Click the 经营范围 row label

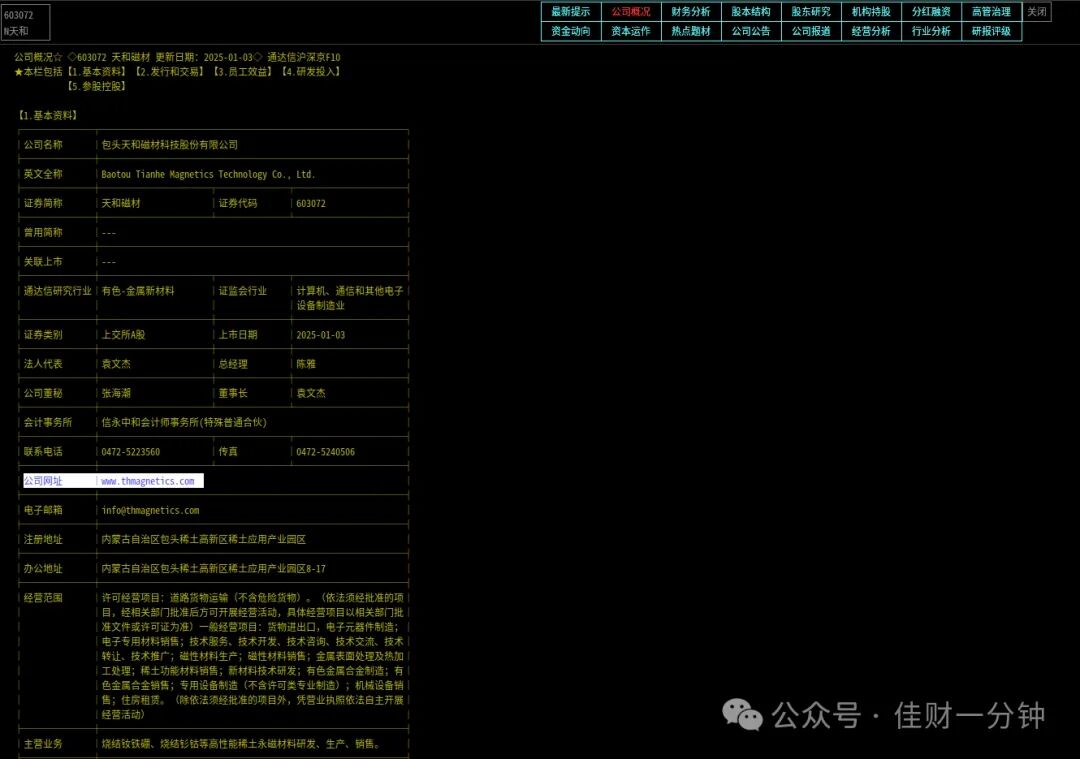coord(43,598)
